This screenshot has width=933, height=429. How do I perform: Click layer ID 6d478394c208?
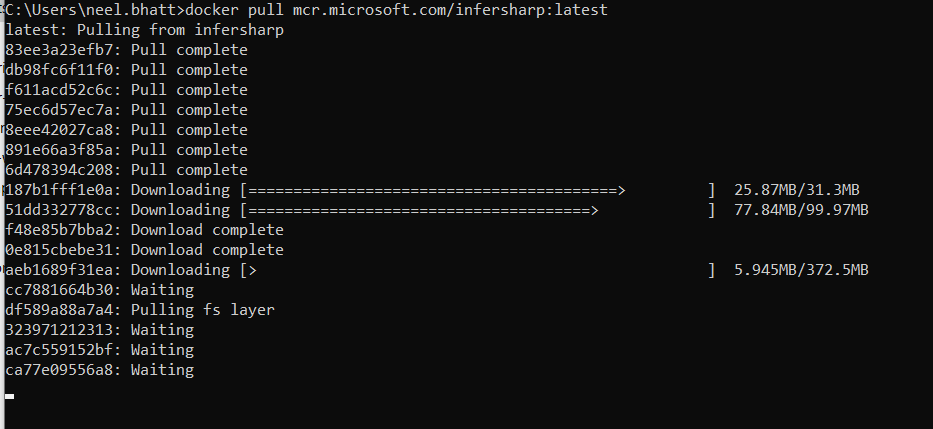click(x=63, y=170)
